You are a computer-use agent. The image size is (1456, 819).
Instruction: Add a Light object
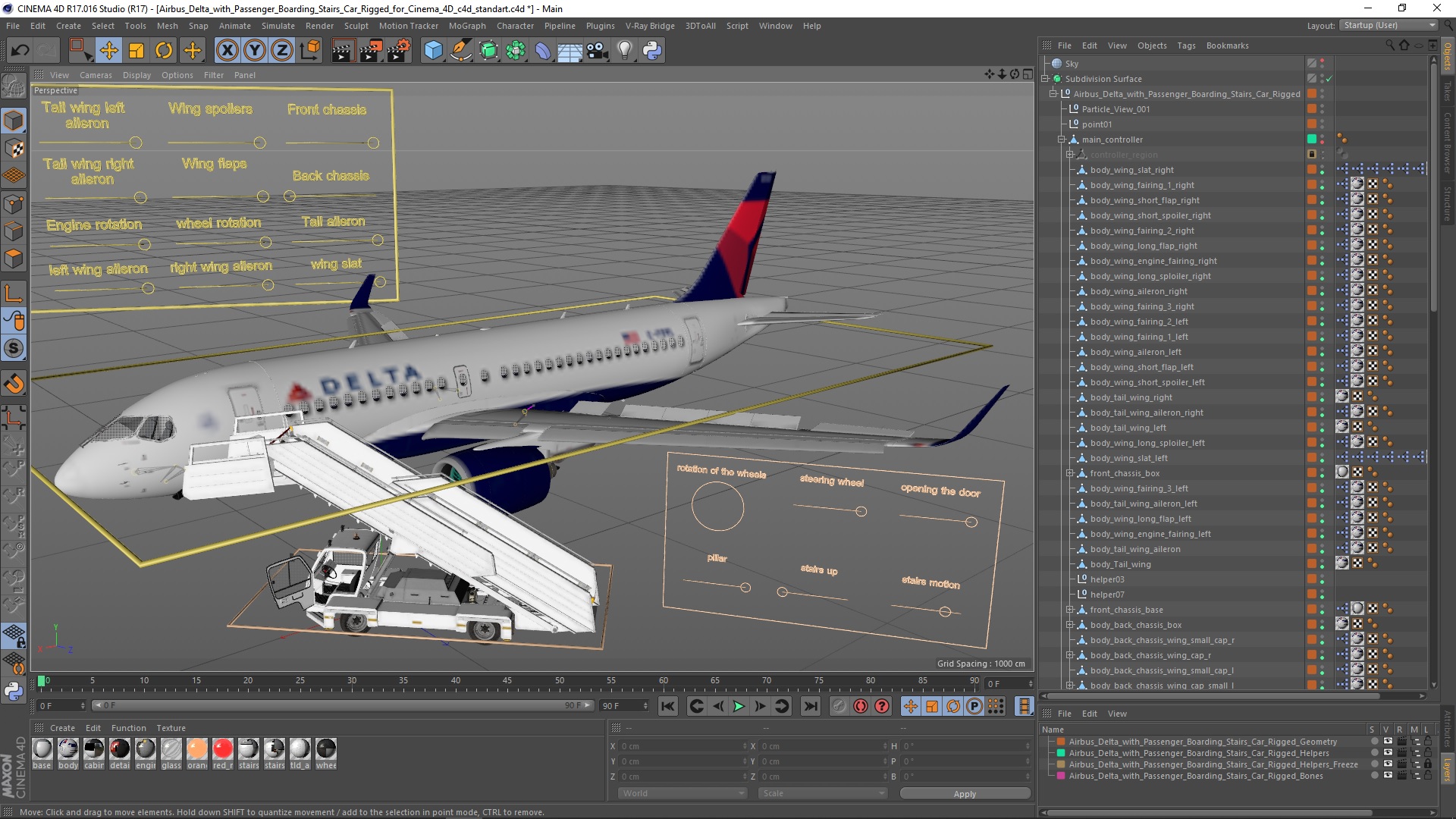(x=624, y=51)
